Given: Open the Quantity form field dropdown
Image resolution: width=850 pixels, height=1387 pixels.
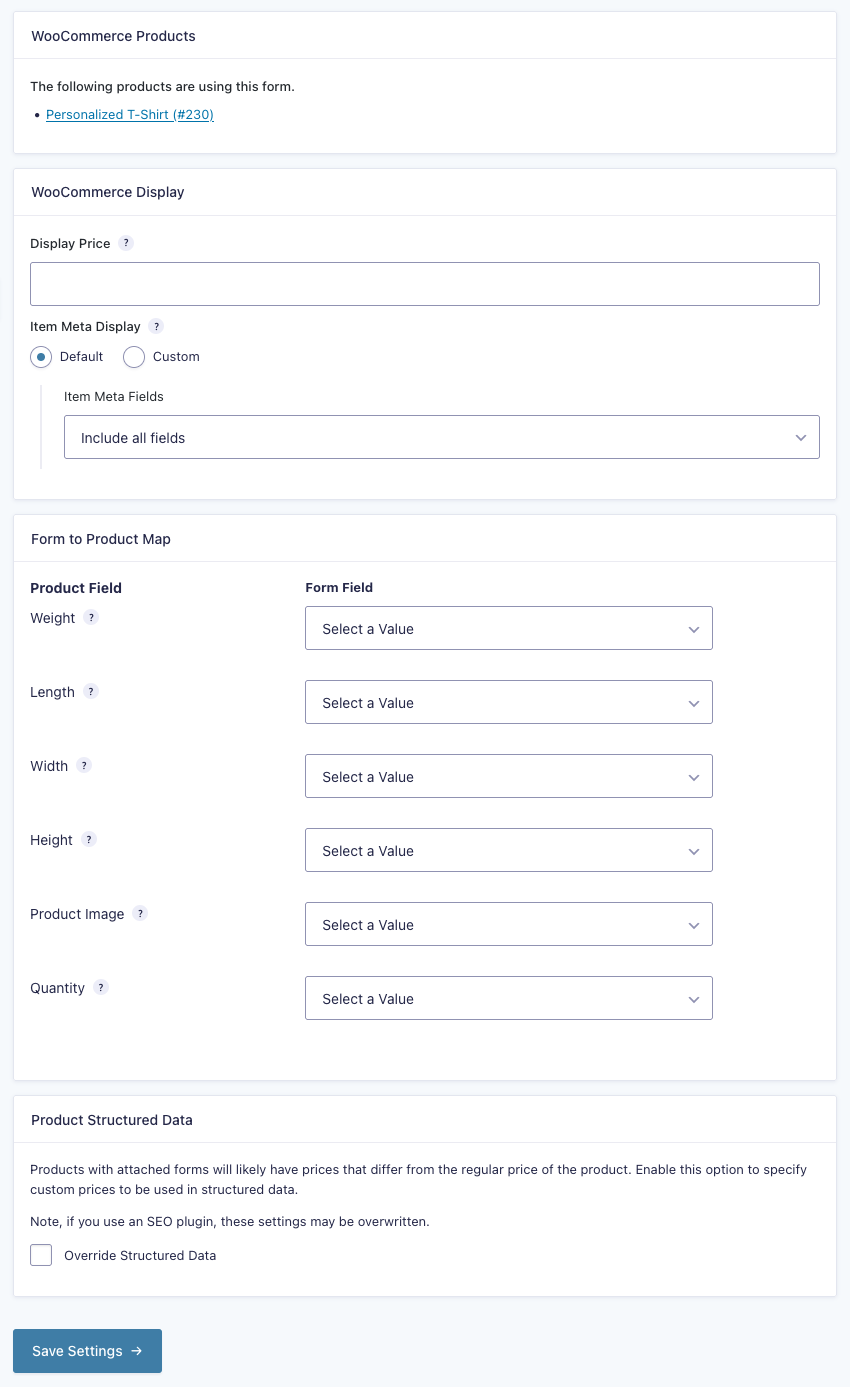Looking at the screenshot, I should [x=508, y=999].
